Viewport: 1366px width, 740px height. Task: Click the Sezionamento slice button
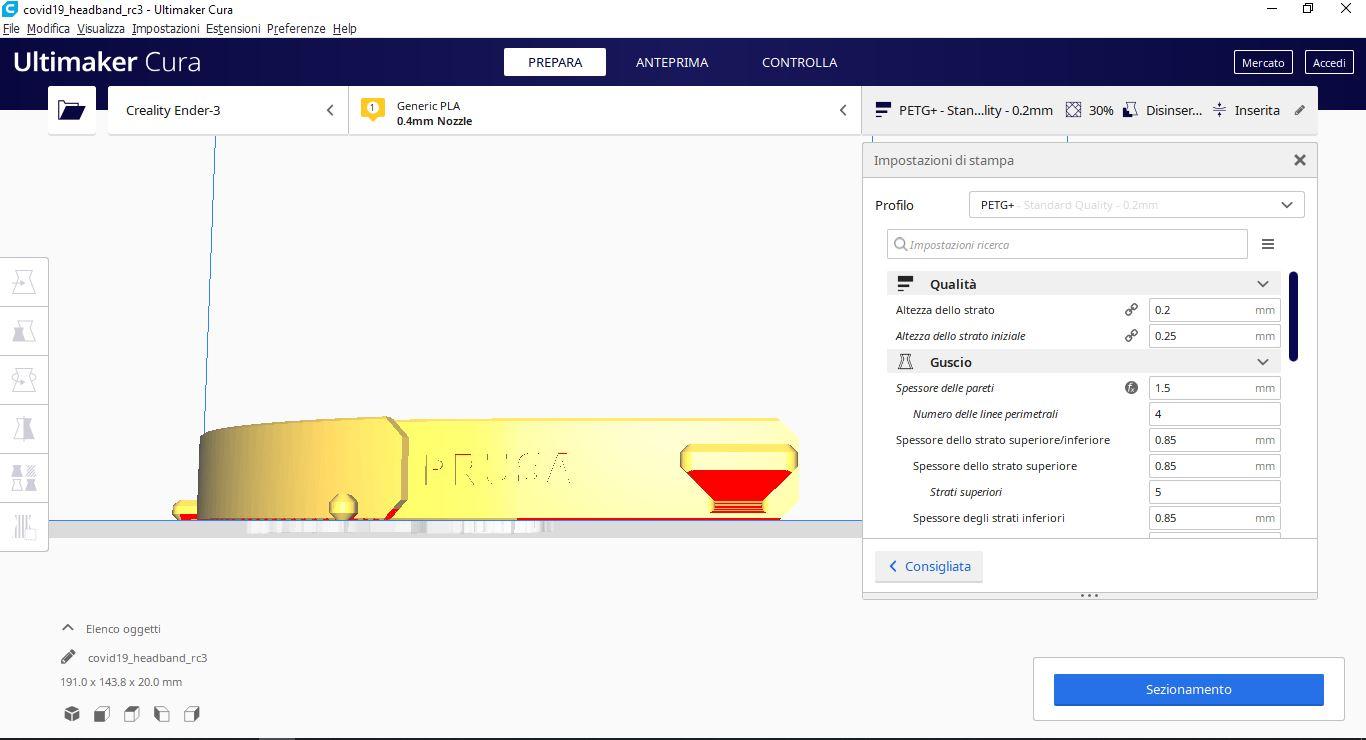click(x=1189, y=689)
